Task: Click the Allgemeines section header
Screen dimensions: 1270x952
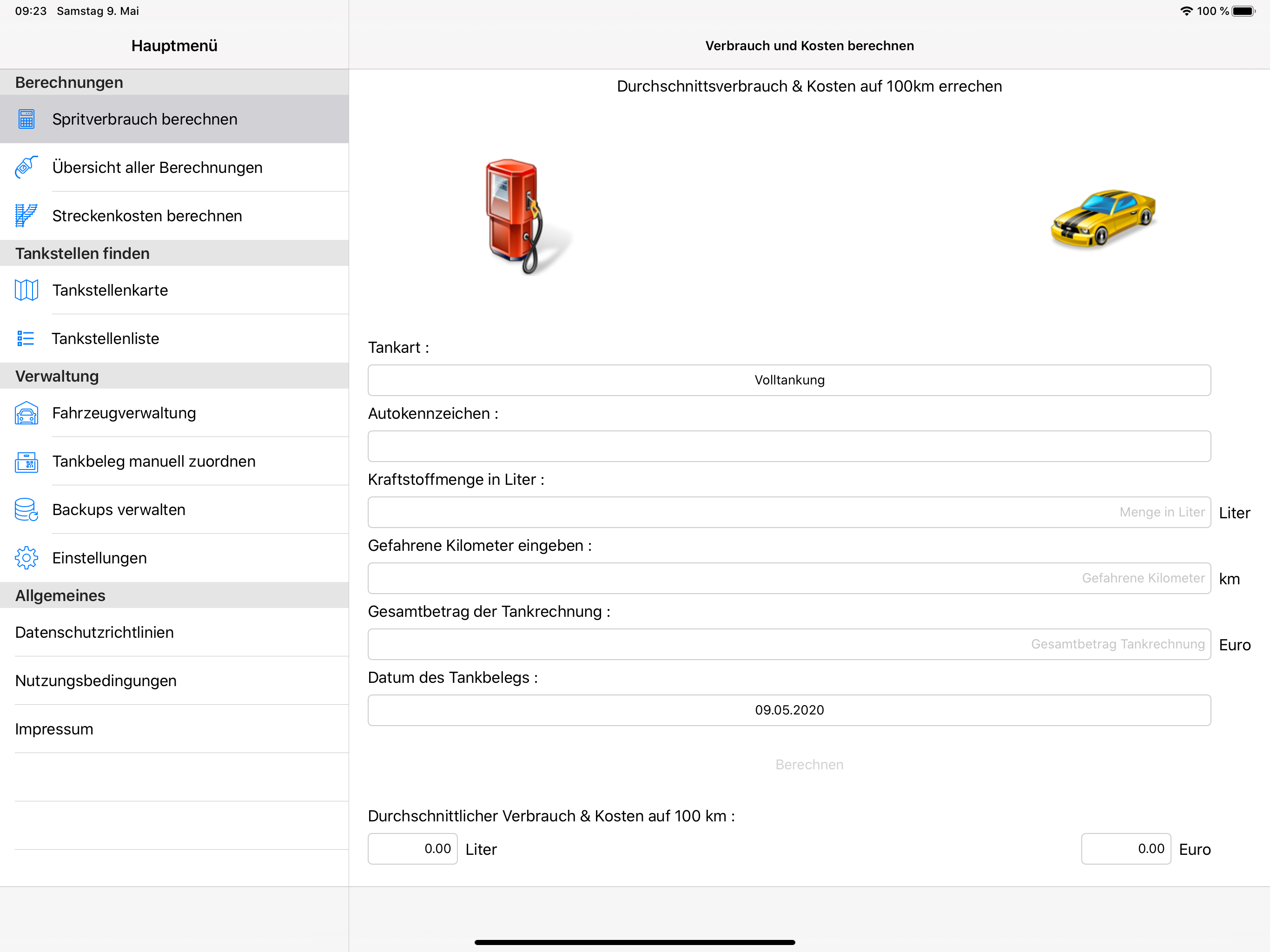Action: (174, 595)
